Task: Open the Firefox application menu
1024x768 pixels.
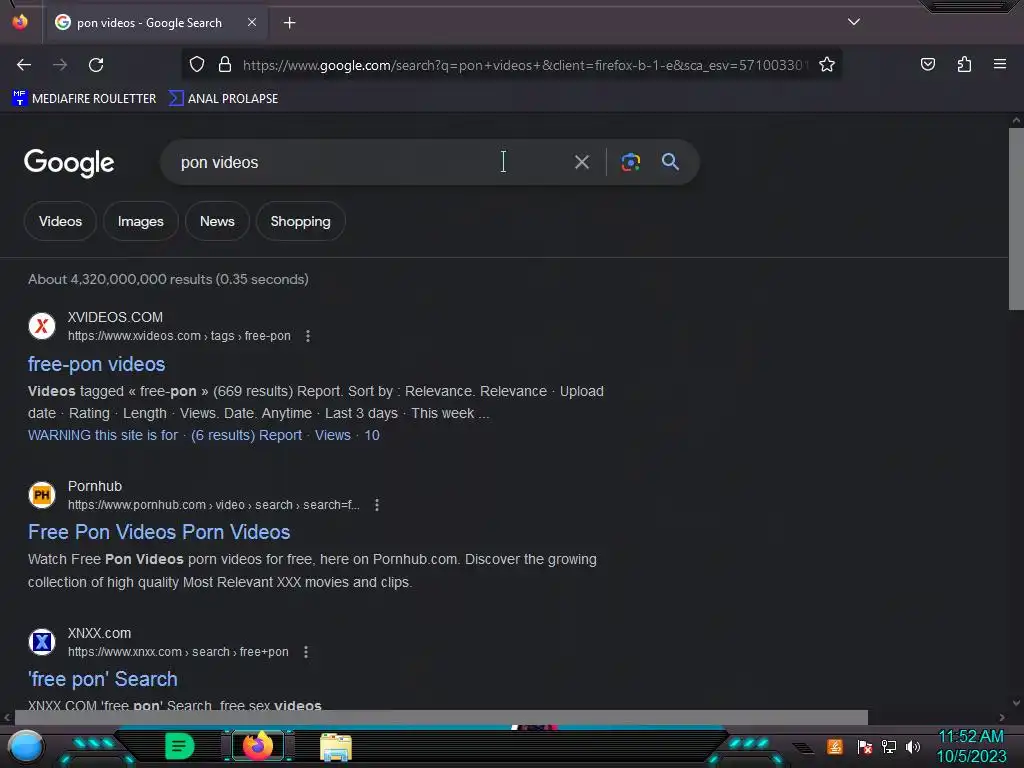Action: click(x=1000, y=64)
